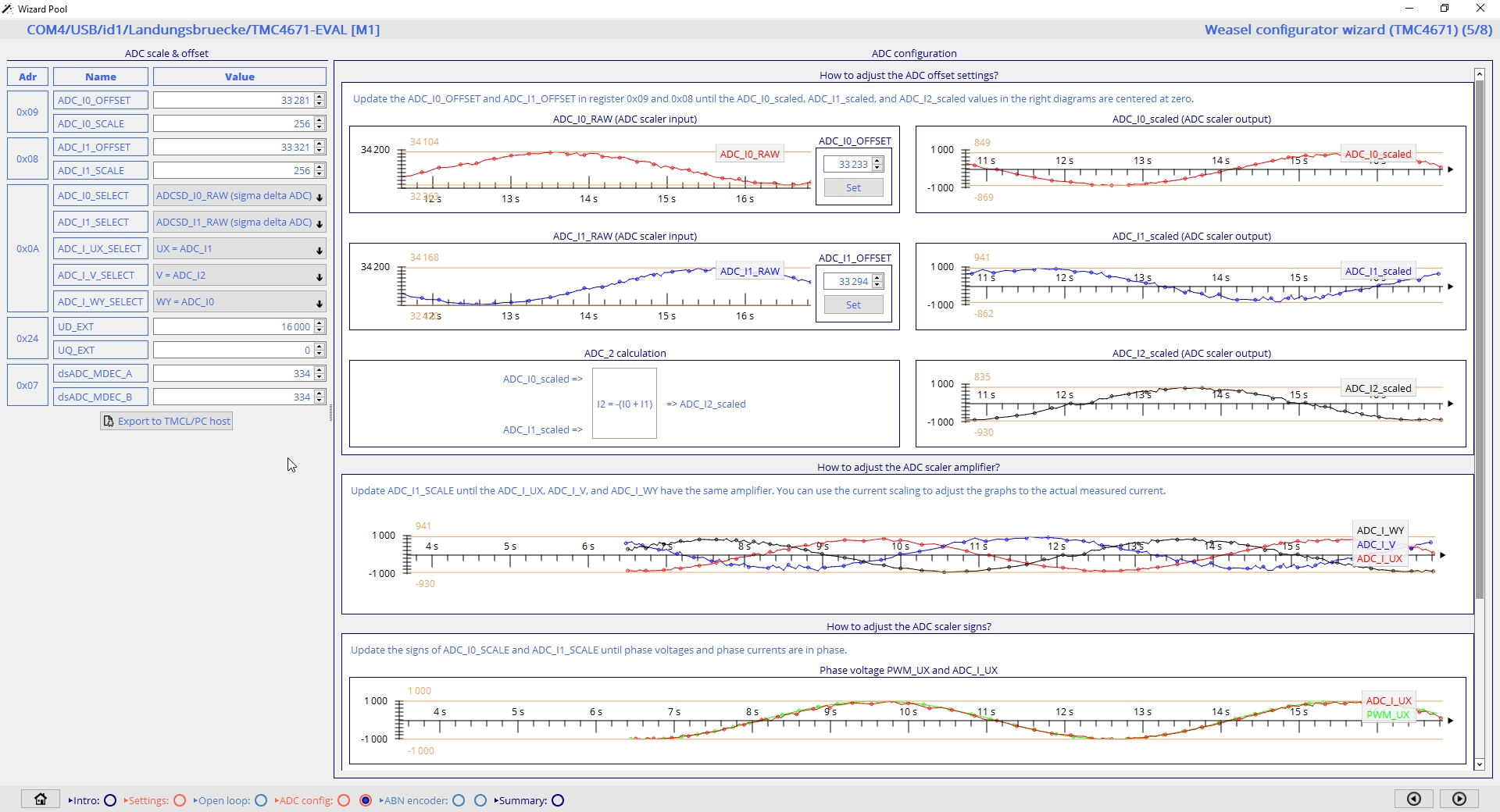Go to the previous wizard step
The image size is (1500, 812).
tap(1413, 799)
